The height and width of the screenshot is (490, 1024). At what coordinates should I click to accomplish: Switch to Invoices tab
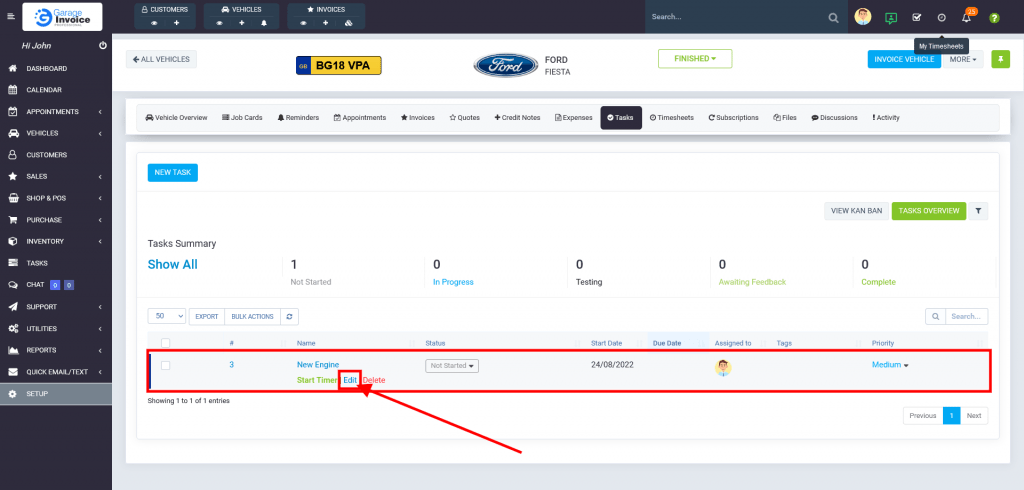(418, 118)
